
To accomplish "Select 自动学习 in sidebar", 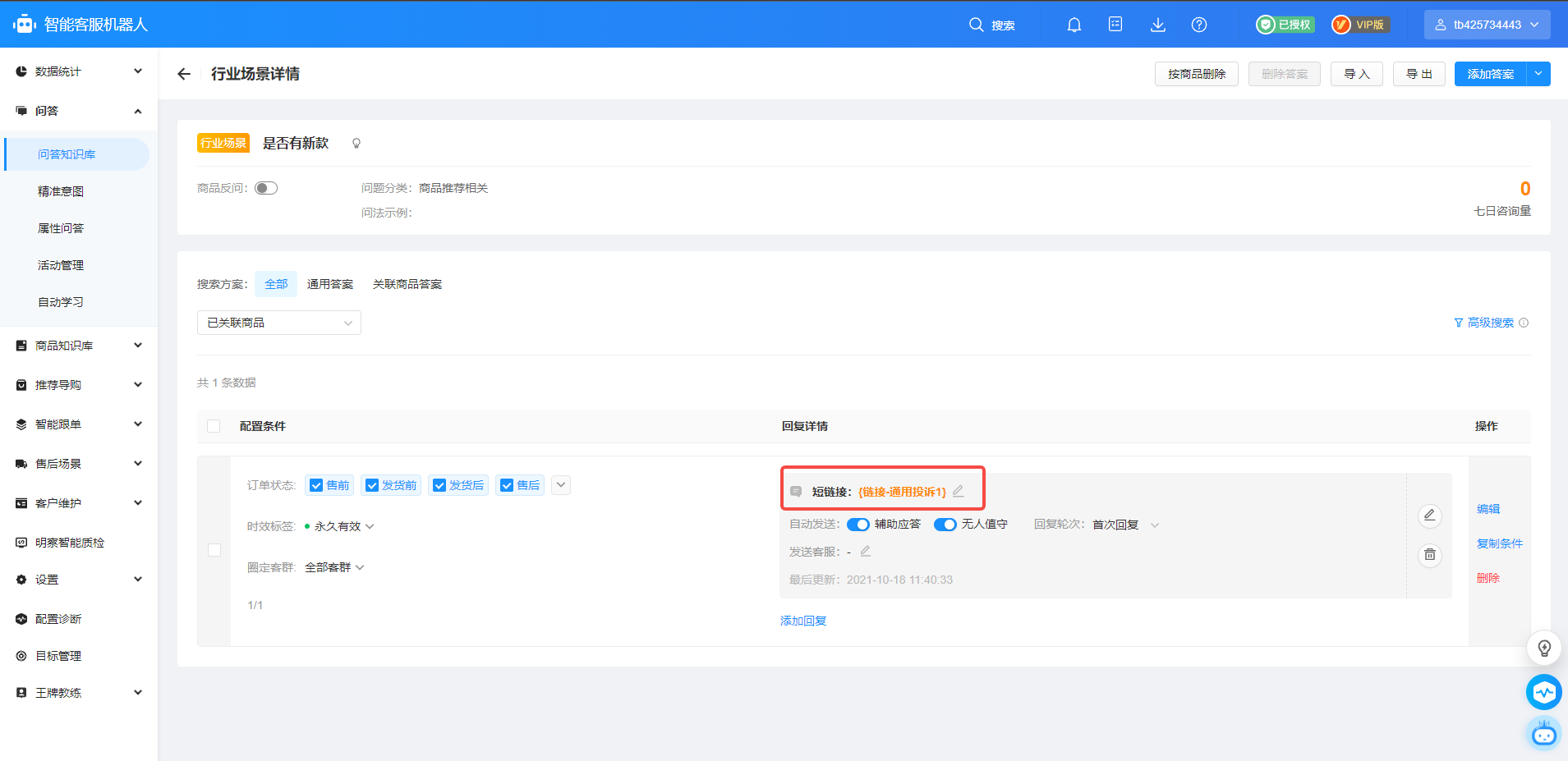I will 61,302.
